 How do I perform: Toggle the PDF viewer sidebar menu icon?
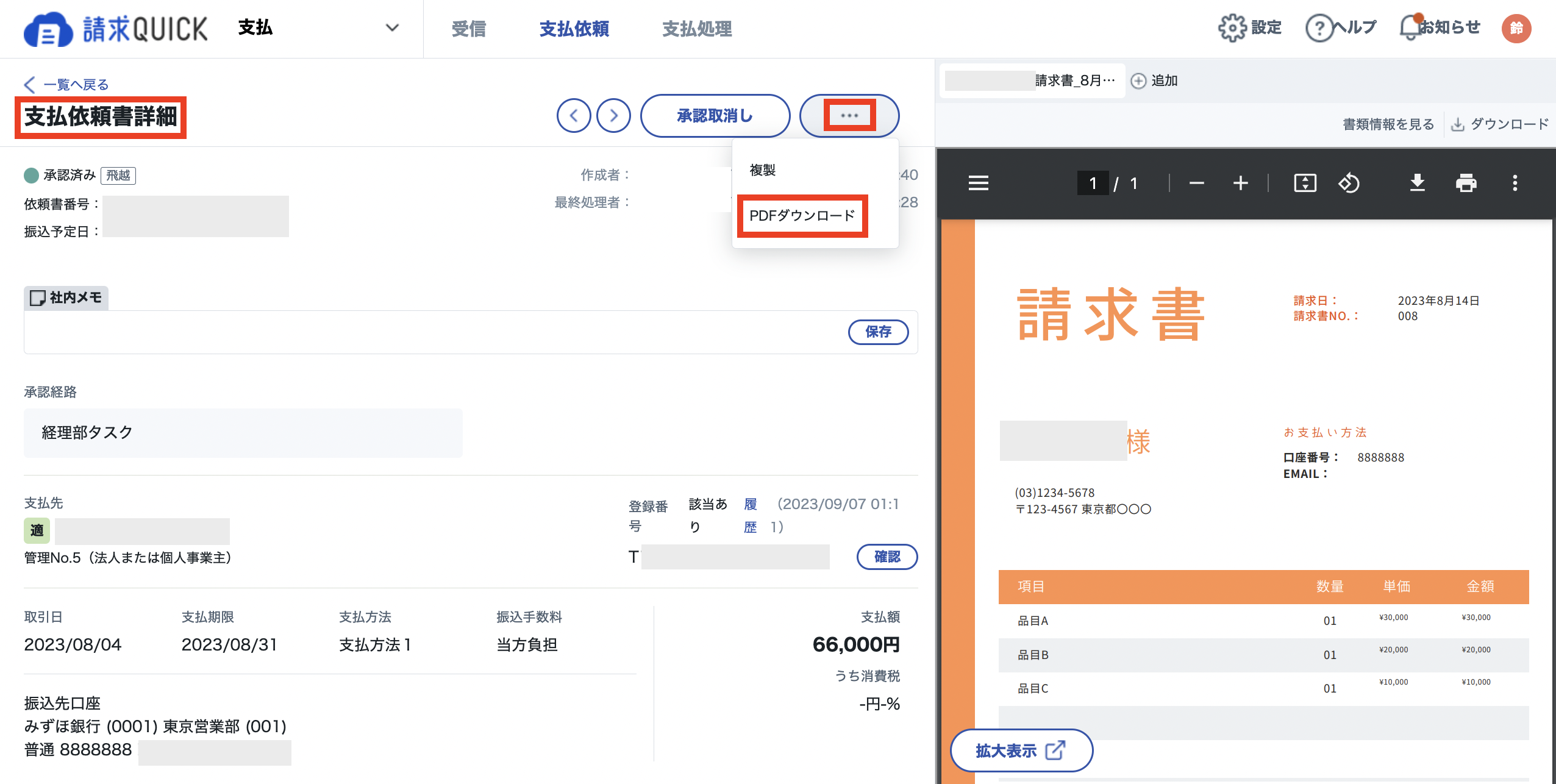979,183
